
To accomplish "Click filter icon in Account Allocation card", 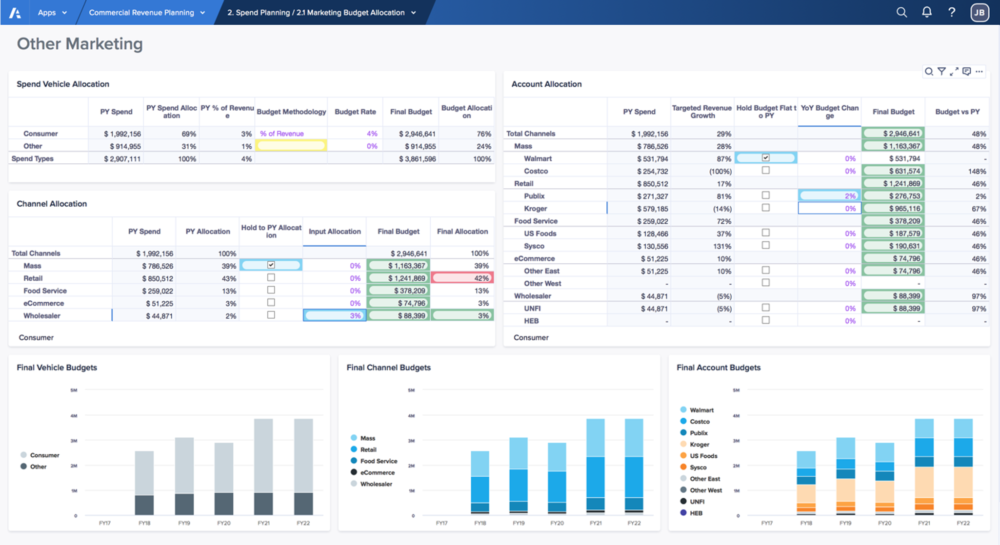I will (941, 71).
